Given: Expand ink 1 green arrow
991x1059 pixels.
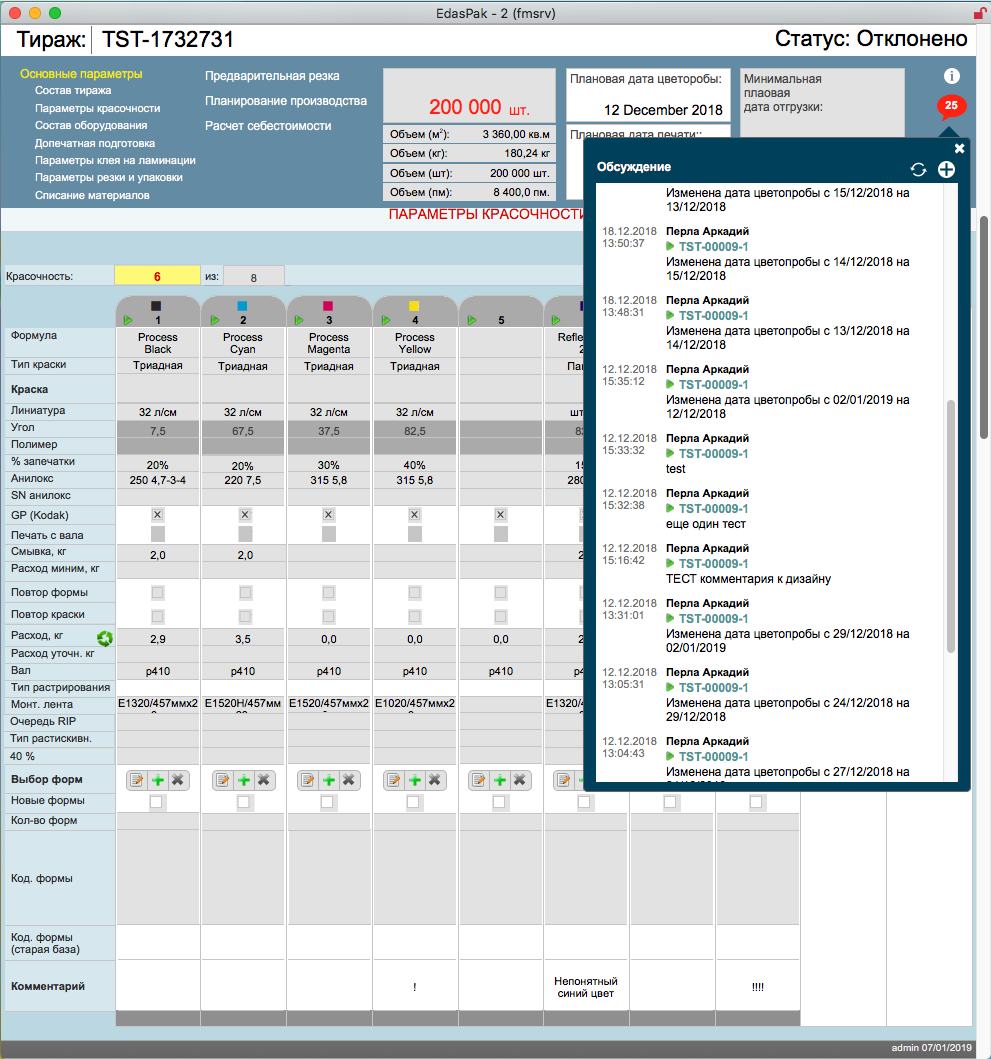Looking at the screenshot, I should pyautogui.click(x=128, y=320).
